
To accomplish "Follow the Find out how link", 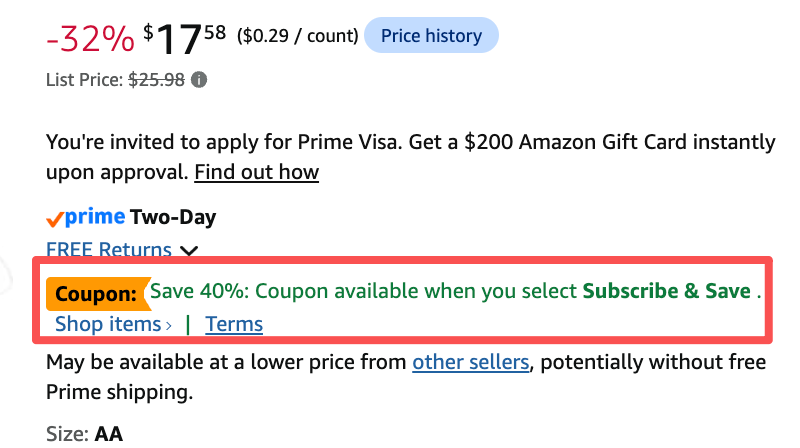I will [x=257, y=172].
